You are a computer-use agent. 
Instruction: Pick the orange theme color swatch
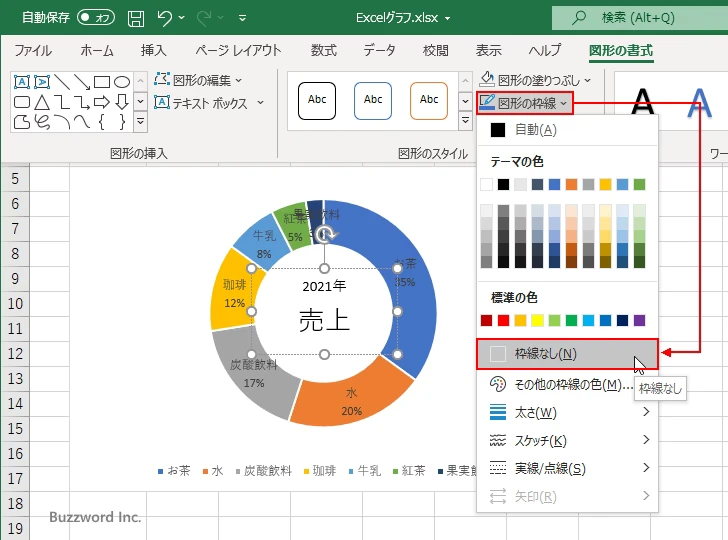[x=571, y=184]
